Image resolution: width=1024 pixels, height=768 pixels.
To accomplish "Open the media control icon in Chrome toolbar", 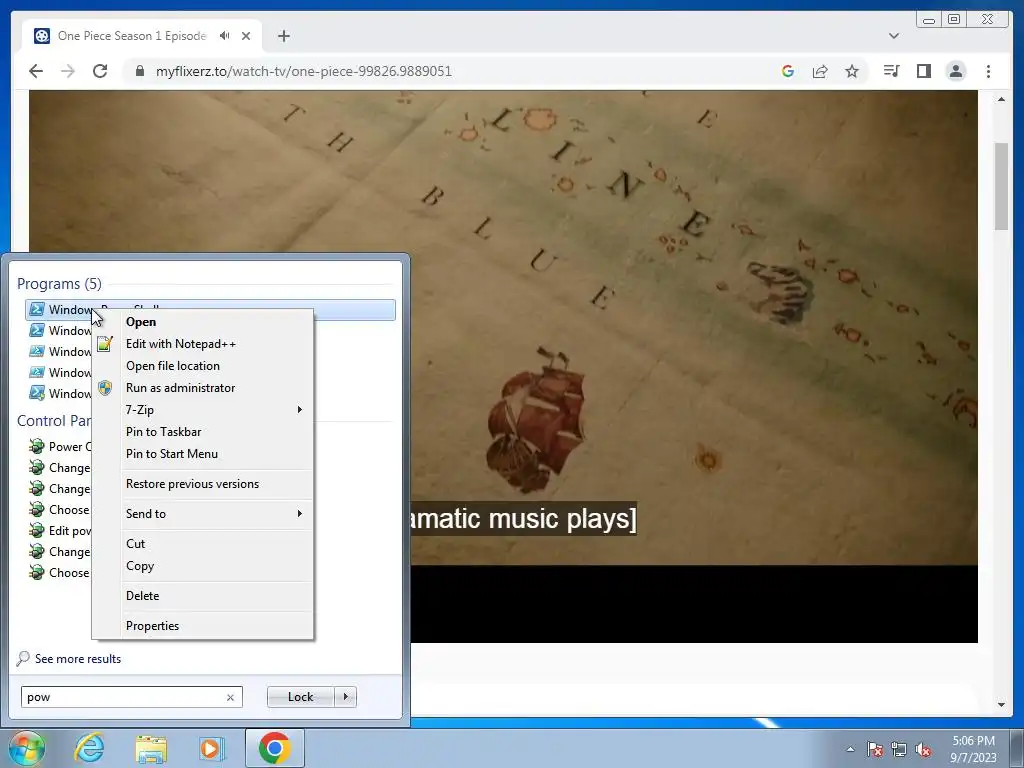I will click(891, 71).
